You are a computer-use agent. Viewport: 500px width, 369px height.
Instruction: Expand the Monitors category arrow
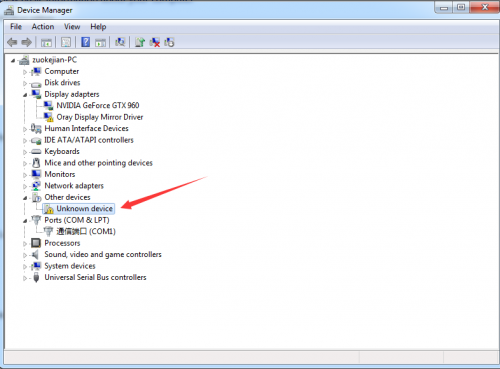(x=25, y=175)
